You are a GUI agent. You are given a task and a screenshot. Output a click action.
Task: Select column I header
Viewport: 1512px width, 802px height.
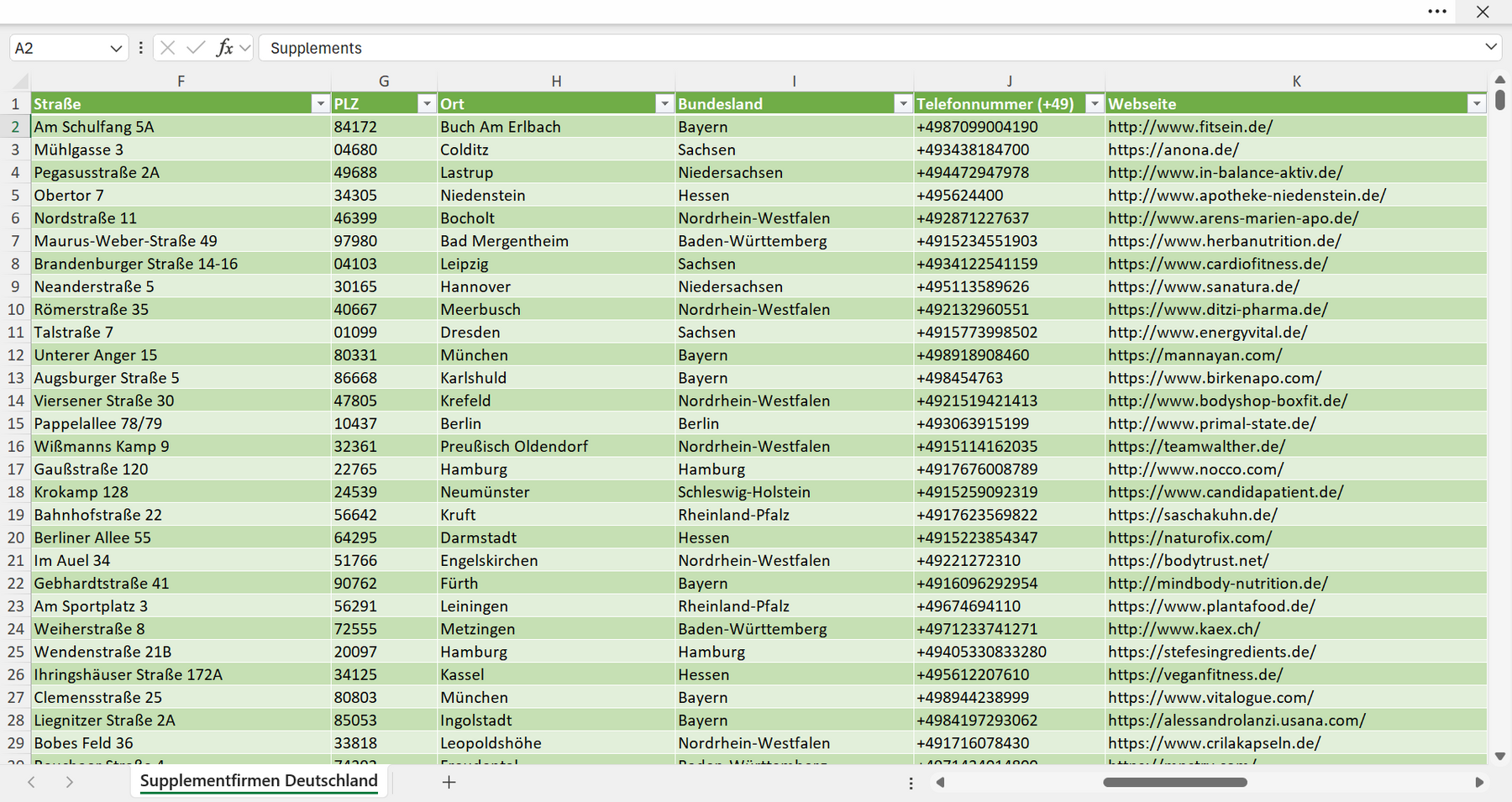tap(794, 81)
